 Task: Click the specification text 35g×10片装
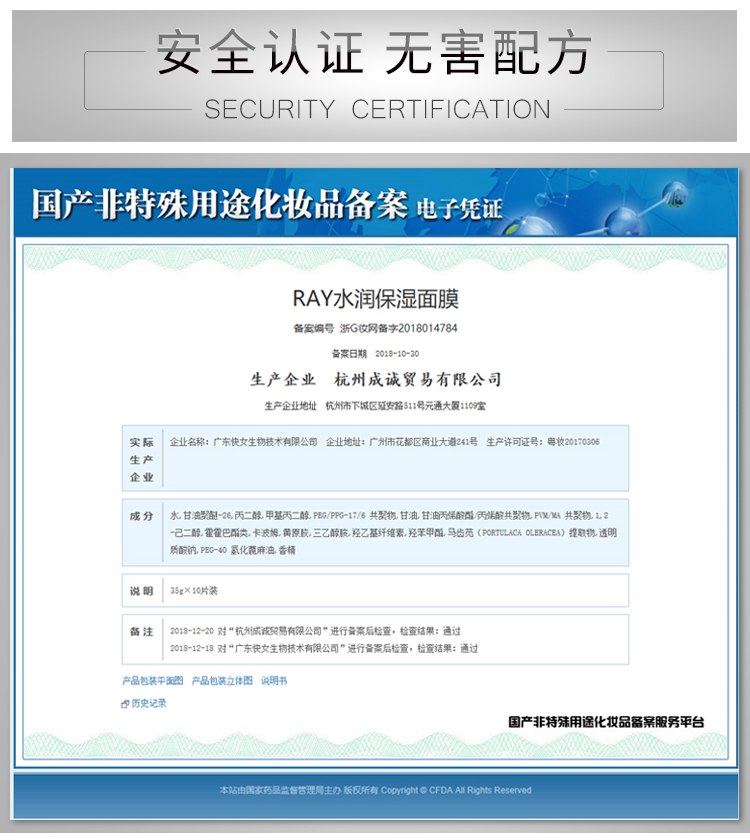point(193,591)
